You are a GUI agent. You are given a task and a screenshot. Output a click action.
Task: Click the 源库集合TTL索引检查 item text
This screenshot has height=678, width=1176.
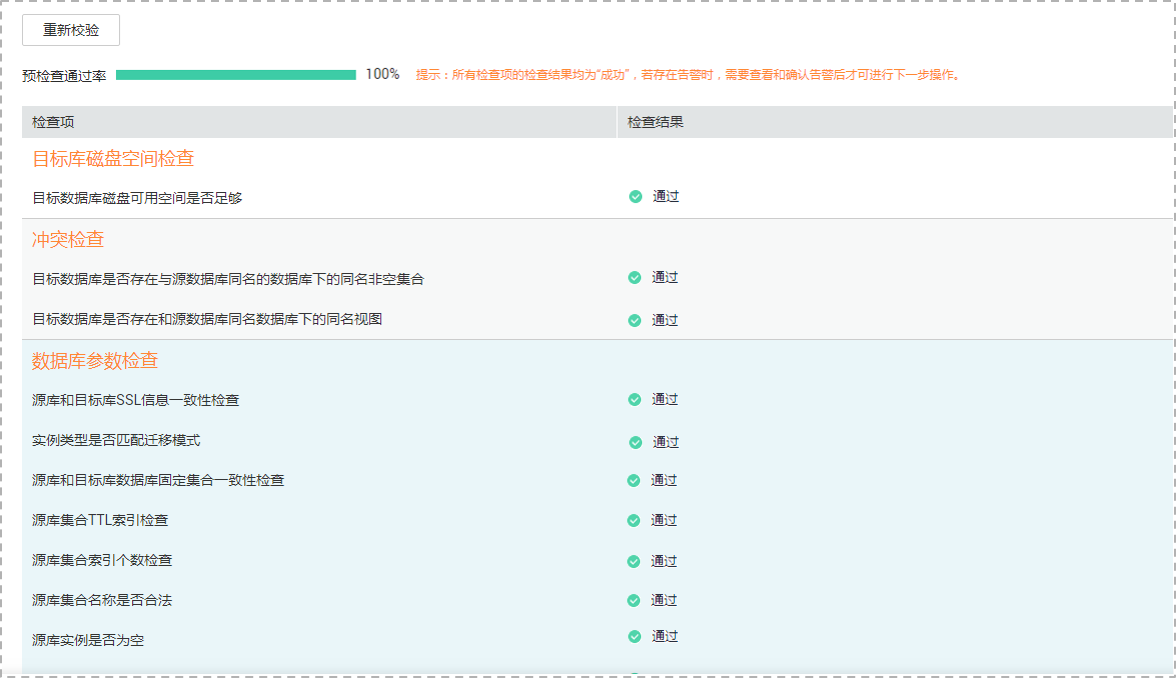tap(100, 520)
